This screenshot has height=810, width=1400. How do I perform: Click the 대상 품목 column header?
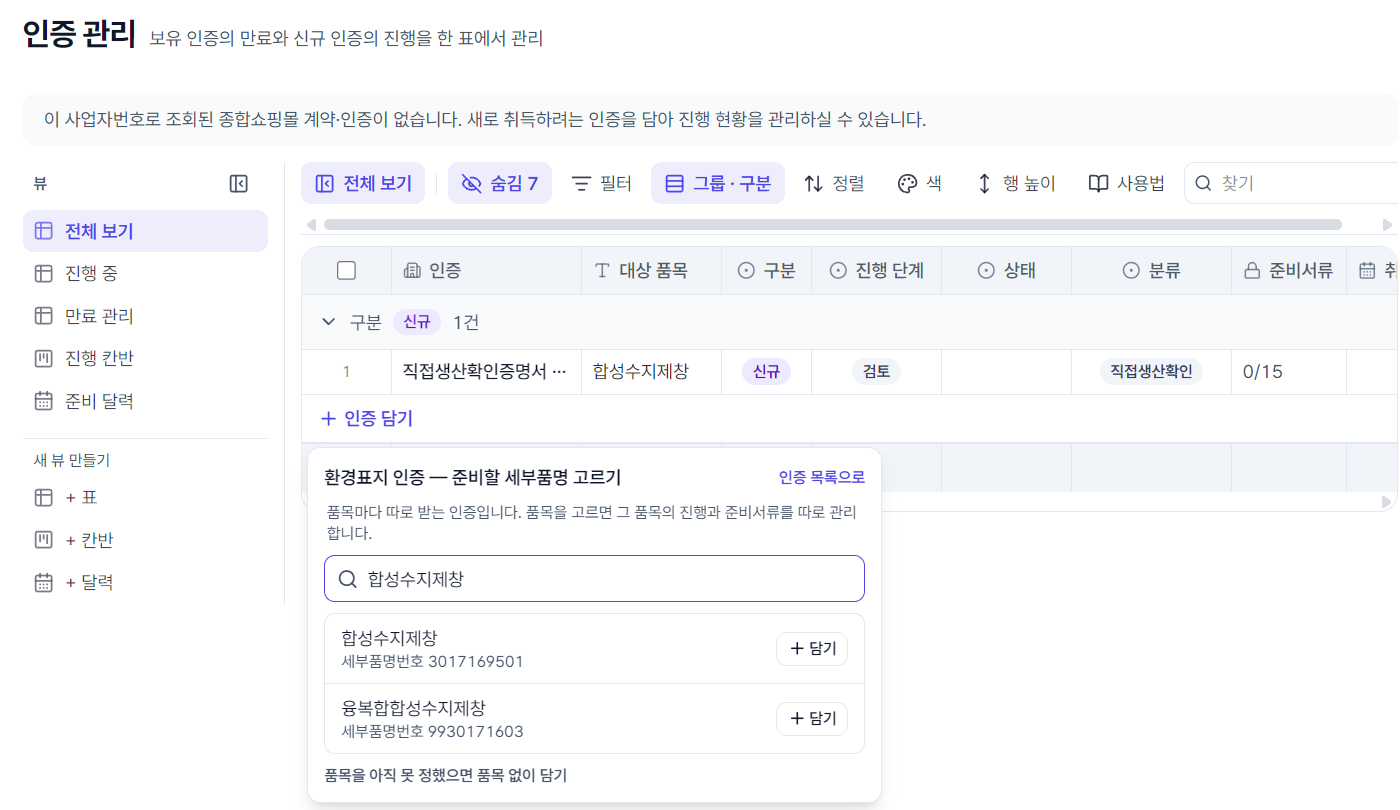tap(652, 270)
